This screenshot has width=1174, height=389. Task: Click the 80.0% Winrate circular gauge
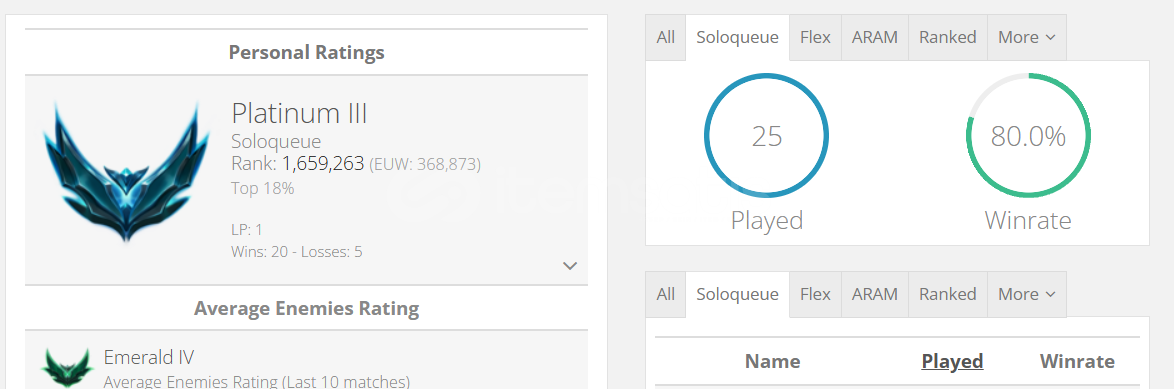pos(1028,136)
